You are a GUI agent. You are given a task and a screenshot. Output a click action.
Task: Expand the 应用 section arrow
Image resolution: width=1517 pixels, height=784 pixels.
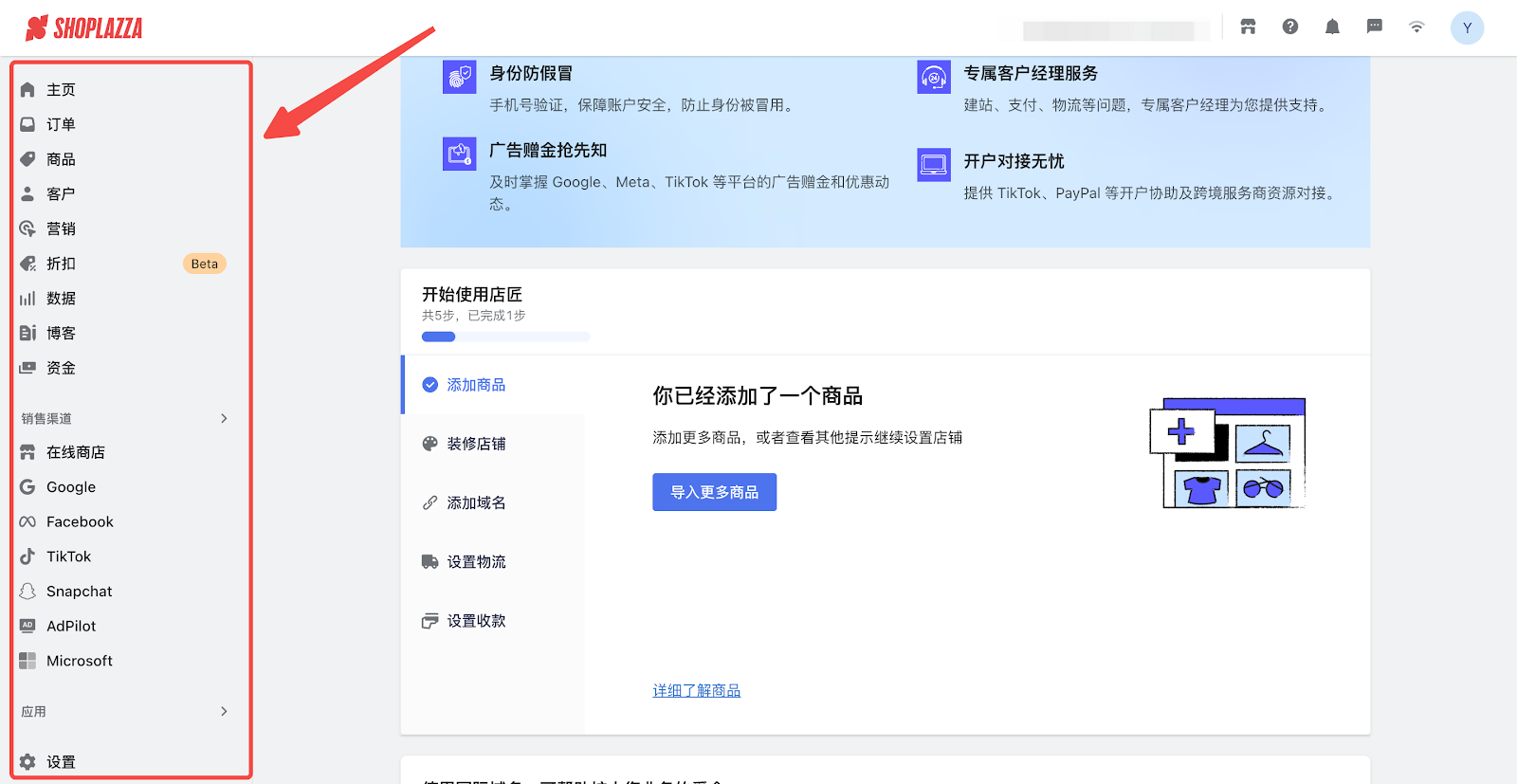tap(224, 711)
